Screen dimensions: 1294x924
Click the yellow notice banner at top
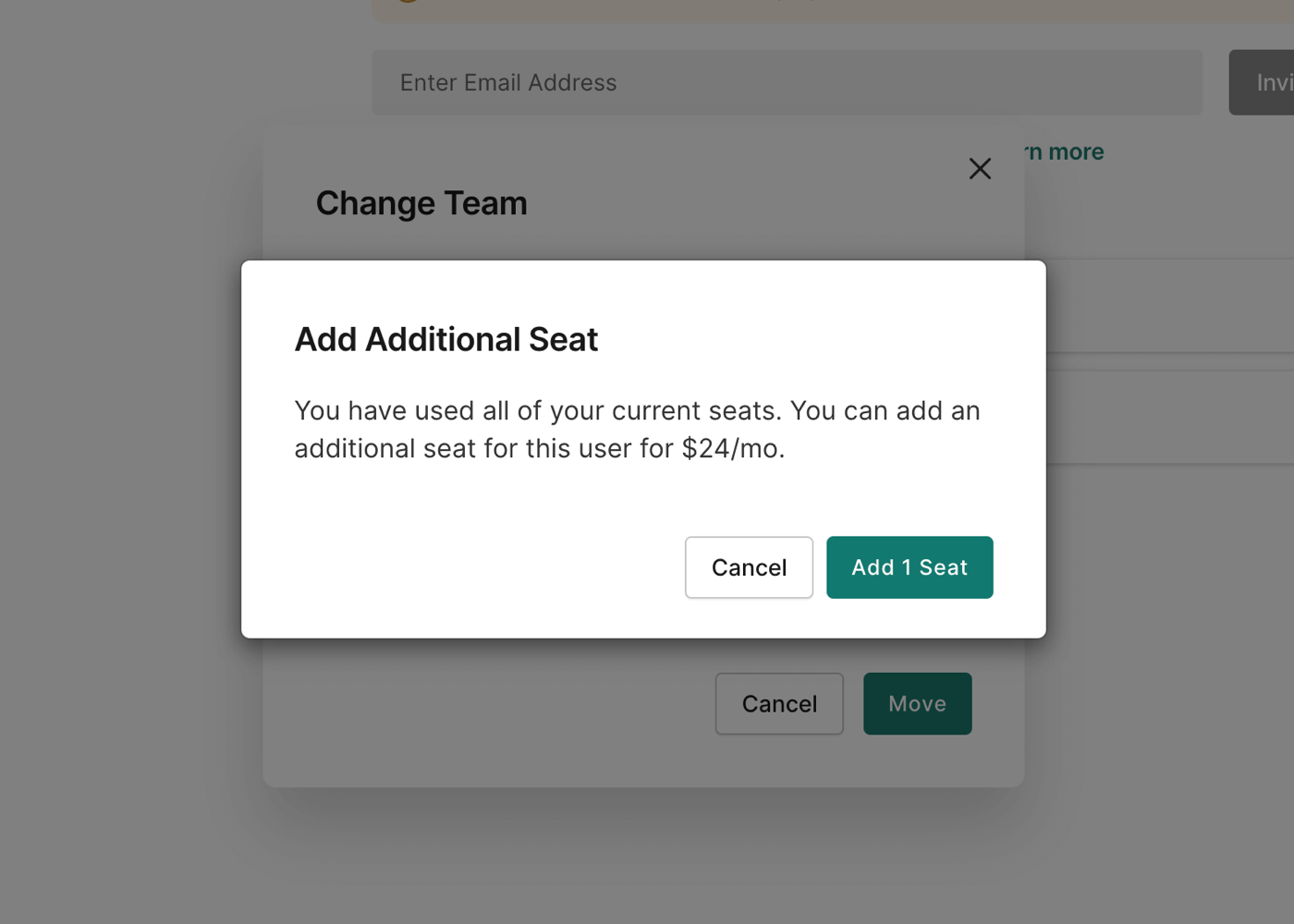832,9
